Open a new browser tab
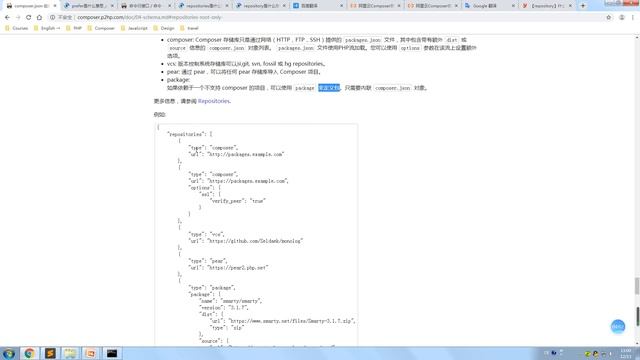Screen dimensions: 640x360 tap(583, 6)
